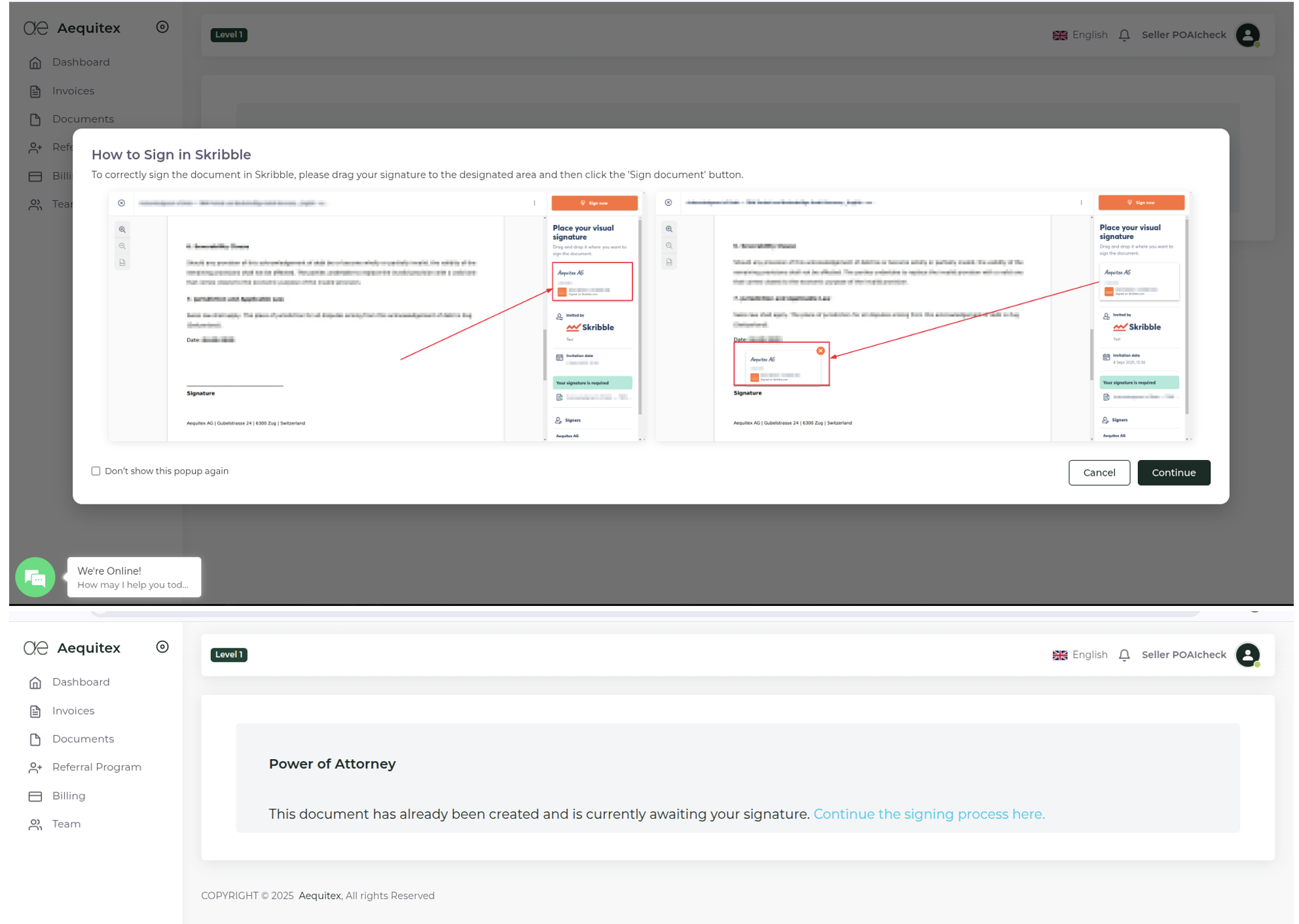Click the sidebar toggle icon beside the top Aequitex logo
1299x924 pixels.
click(162, 27)
